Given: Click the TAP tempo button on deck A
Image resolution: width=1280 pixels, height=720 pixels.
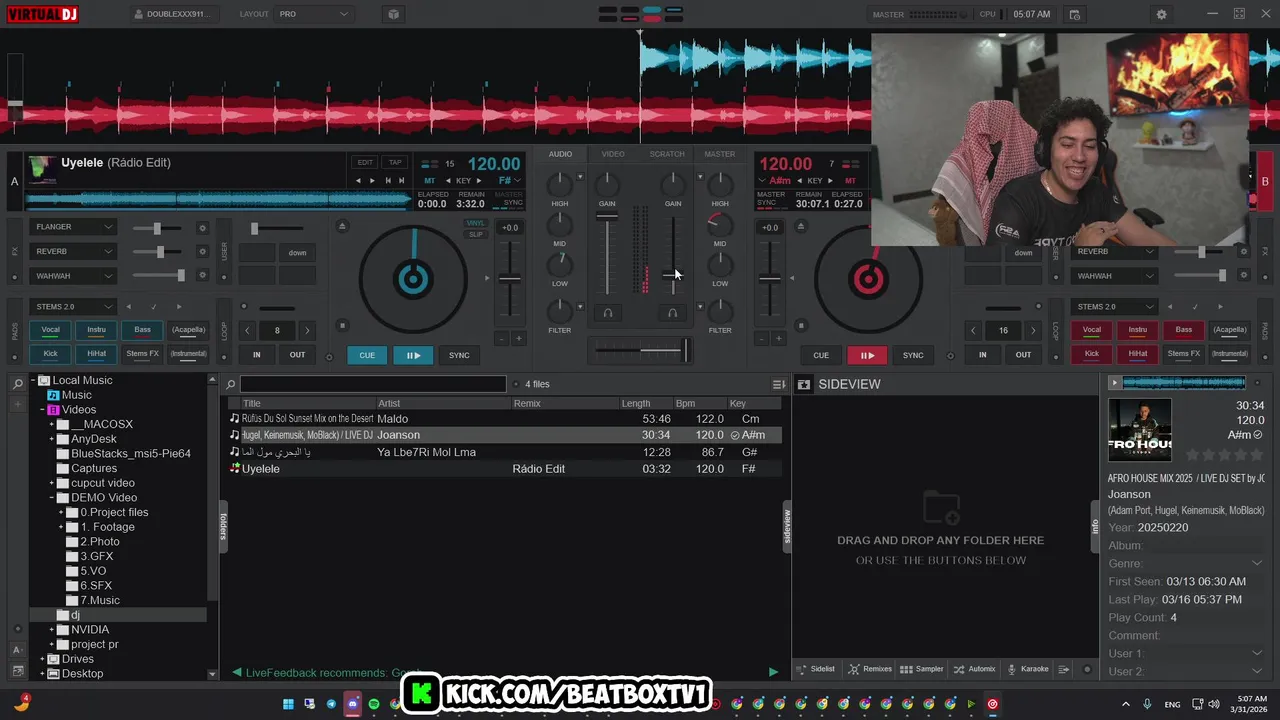Looking at the screenshot, I should coord(395,162).
